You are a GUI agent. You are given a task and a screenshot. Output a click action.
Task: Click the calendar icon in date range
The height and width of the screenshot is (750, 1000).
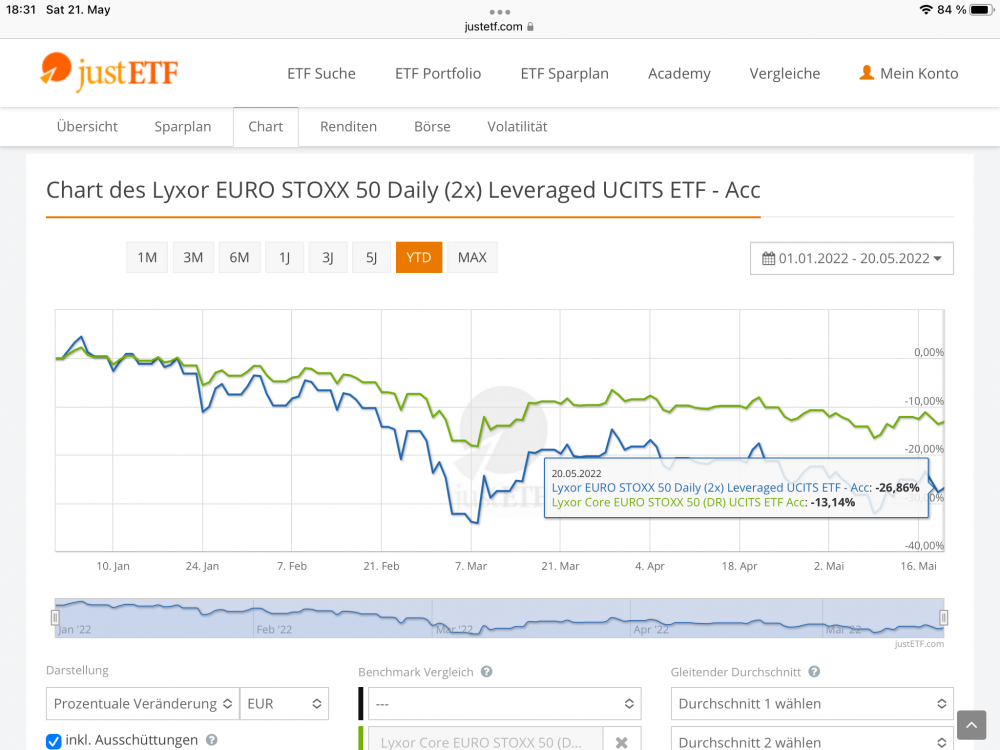click(768, 258)
